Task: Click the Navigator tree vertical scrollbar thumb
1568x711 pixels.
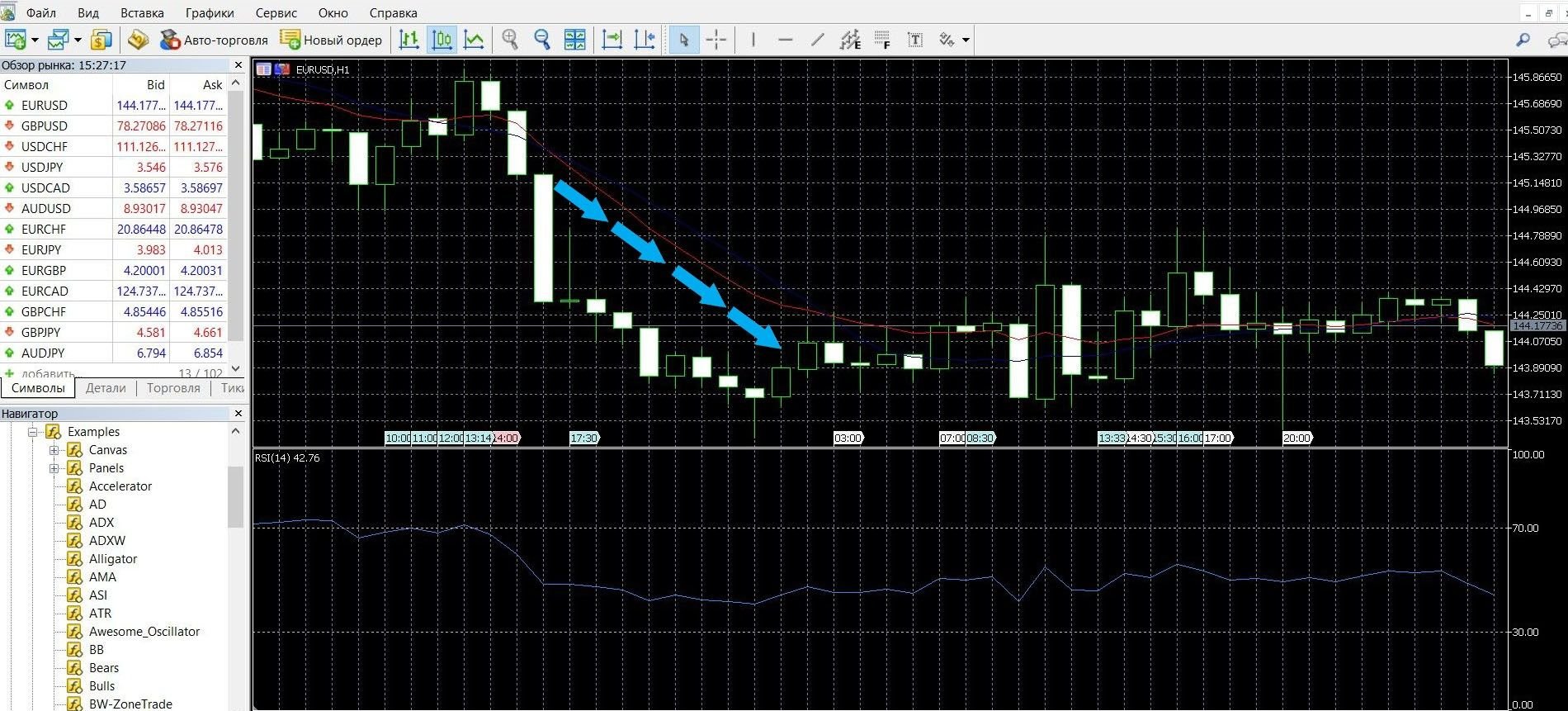Action: tap(236, 495)
